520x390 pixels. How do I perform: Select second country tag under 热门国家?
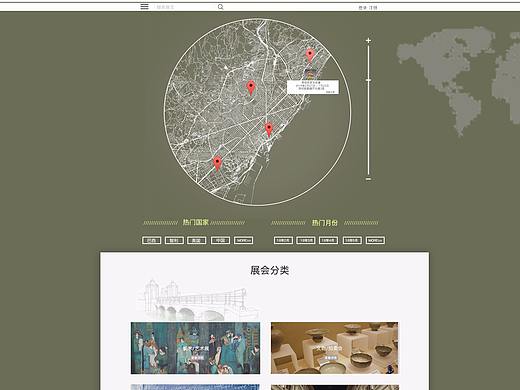coord(174,240)
